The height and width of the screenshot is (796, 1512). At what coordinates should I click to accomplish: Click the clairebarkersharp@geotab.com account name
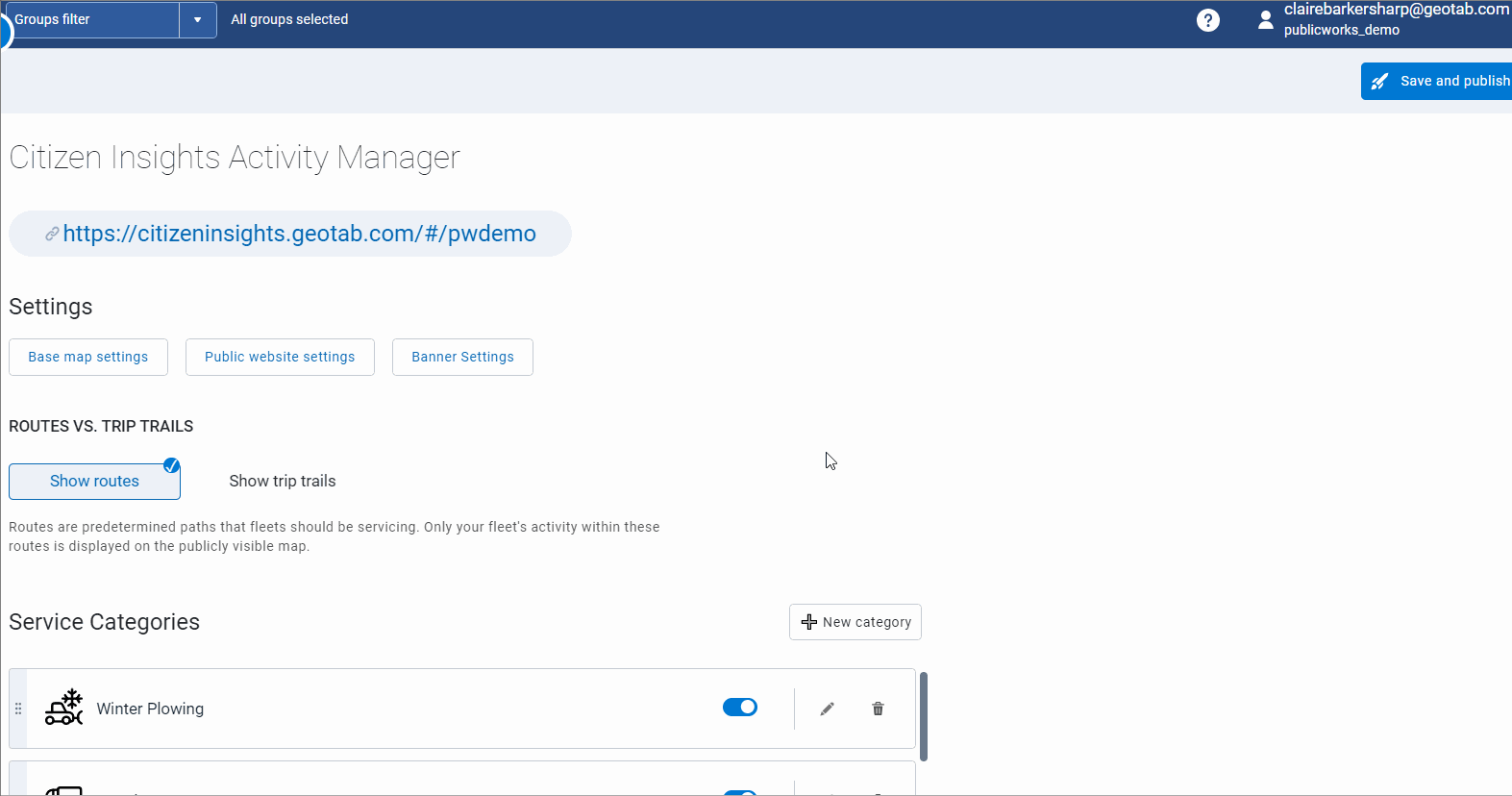point(1397,10)
